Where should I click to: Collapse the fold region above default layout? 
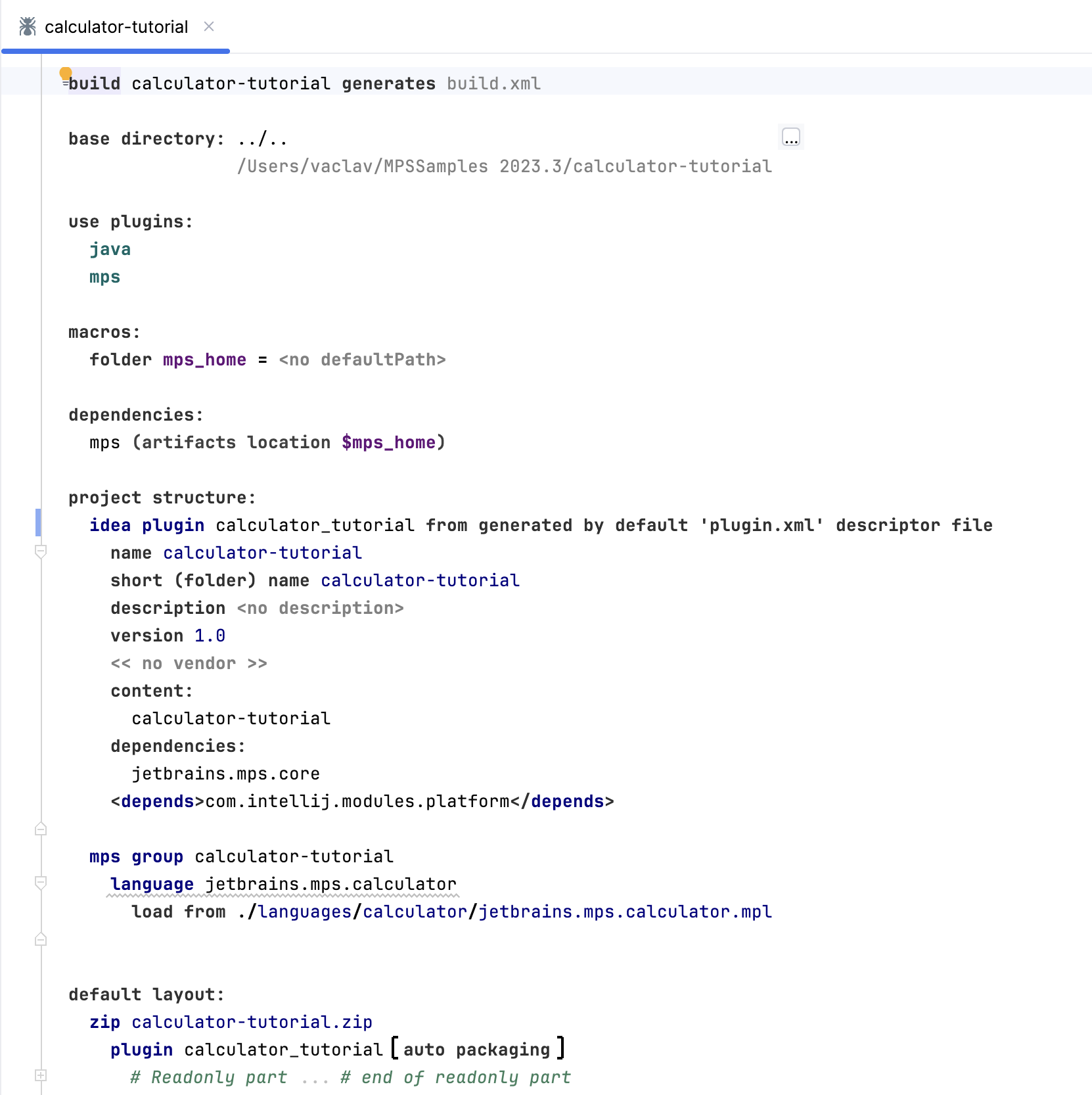pyautogui.click(x=41, y=940)
